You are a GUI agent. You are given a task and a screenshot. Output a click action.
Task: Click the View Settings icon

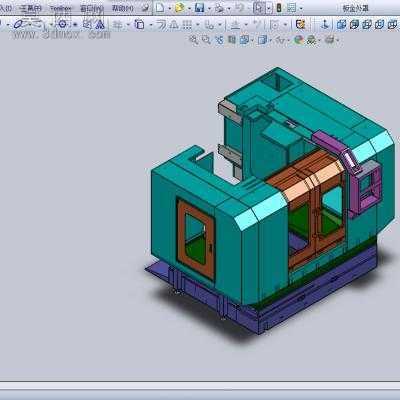(x=330, y=40)
